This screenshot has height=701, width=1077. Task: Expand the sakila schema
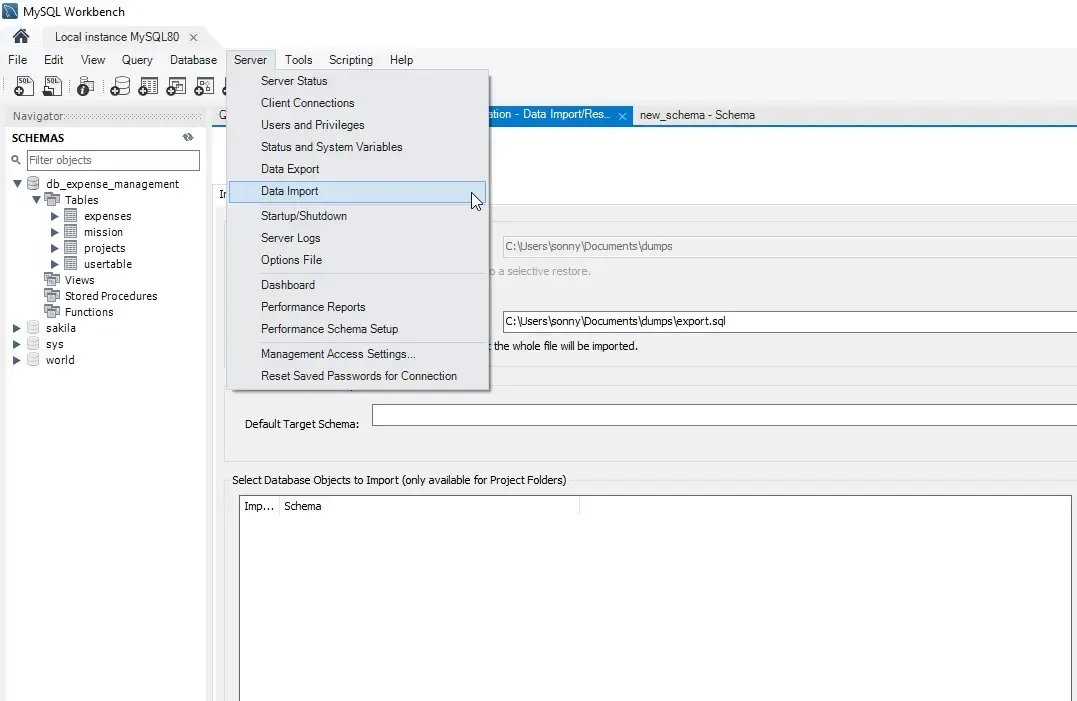[x=17, y=328]
